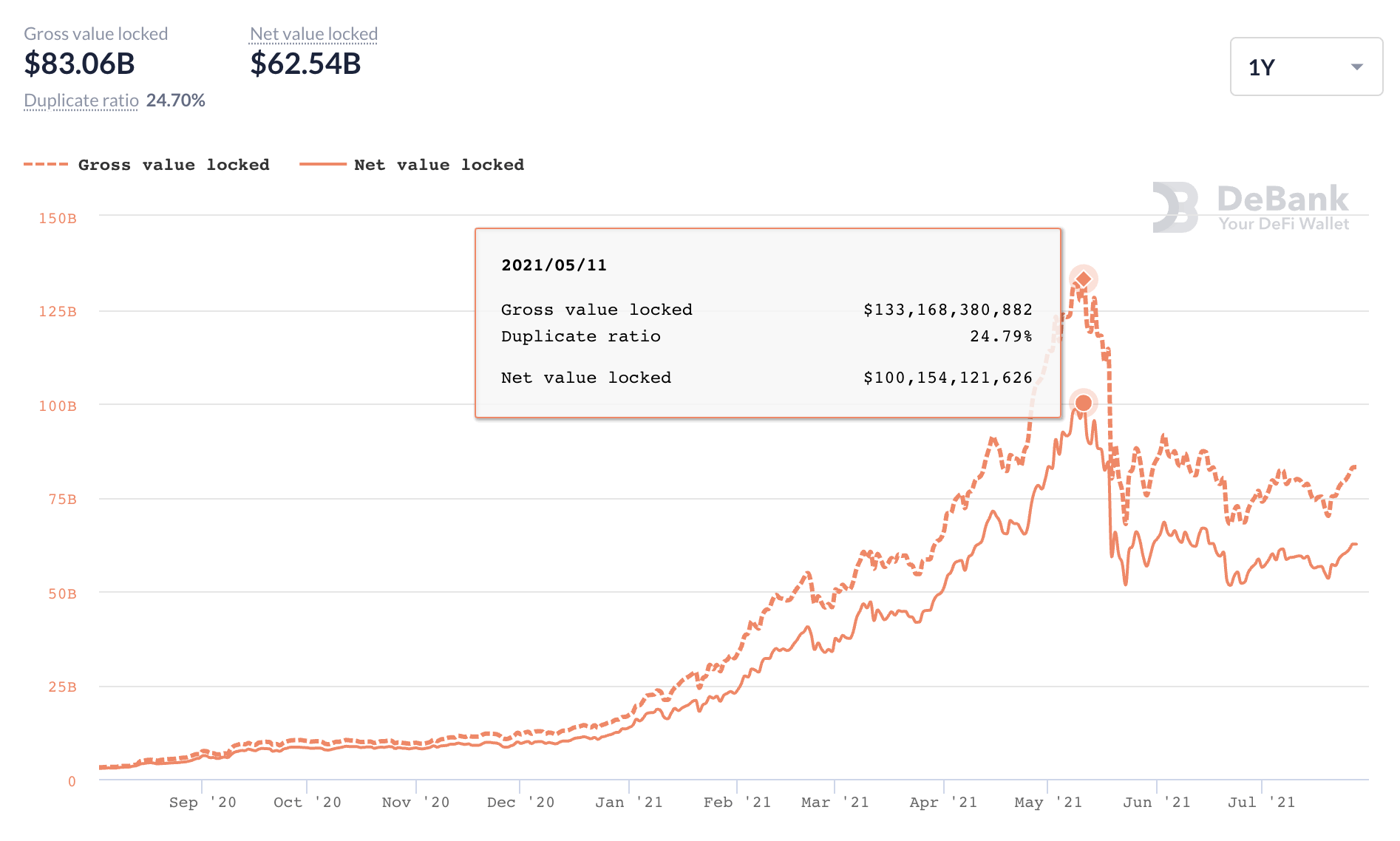Screen dimensions: 1400x841
Task: Click the Jan '21 axis label
Action: [x=629, y=803]
